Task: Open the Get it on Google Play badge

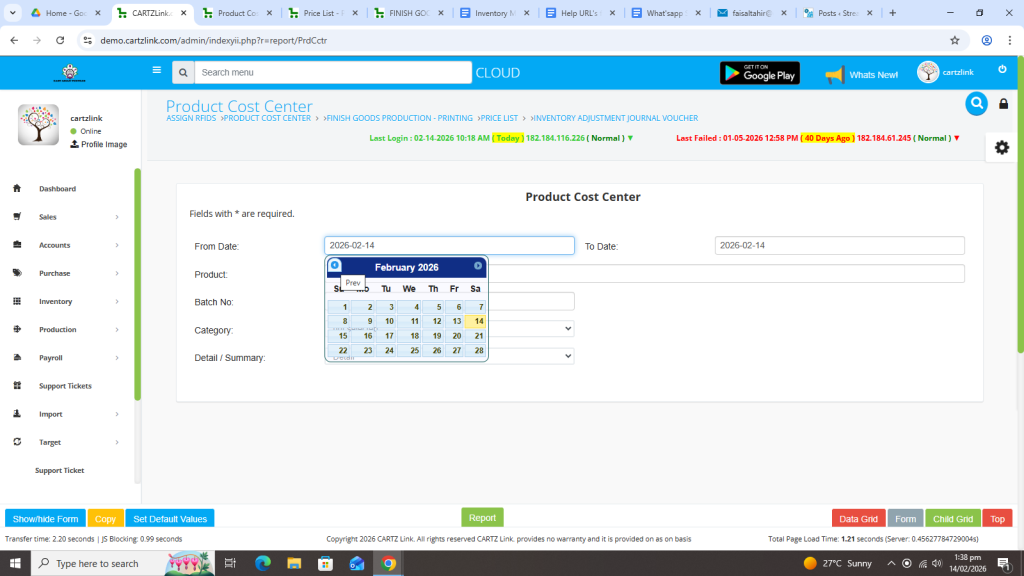Action: 759,73
